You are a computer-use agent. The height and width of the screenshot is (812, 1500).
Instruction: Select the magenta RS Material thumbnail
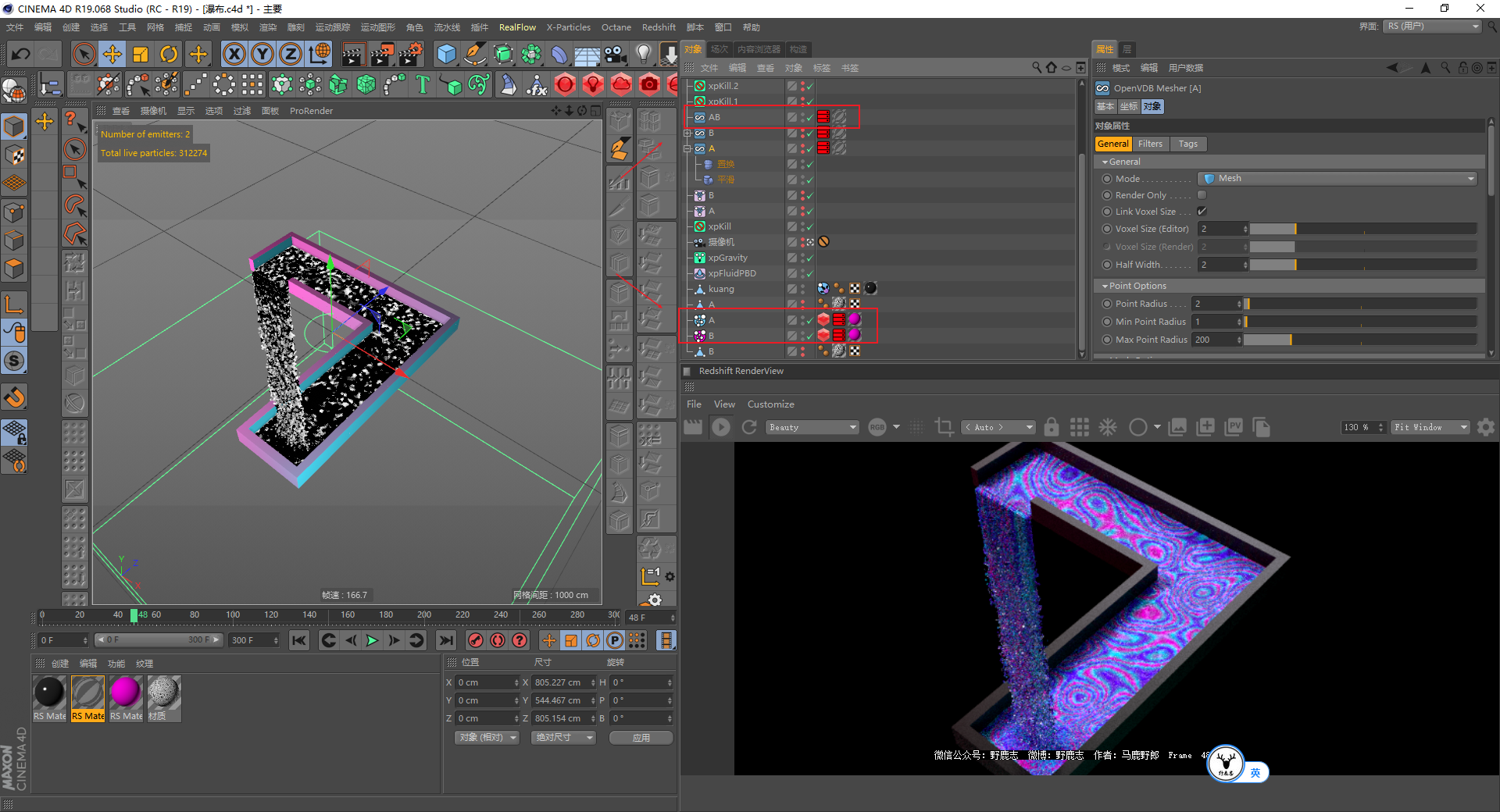tap(126, 693)
